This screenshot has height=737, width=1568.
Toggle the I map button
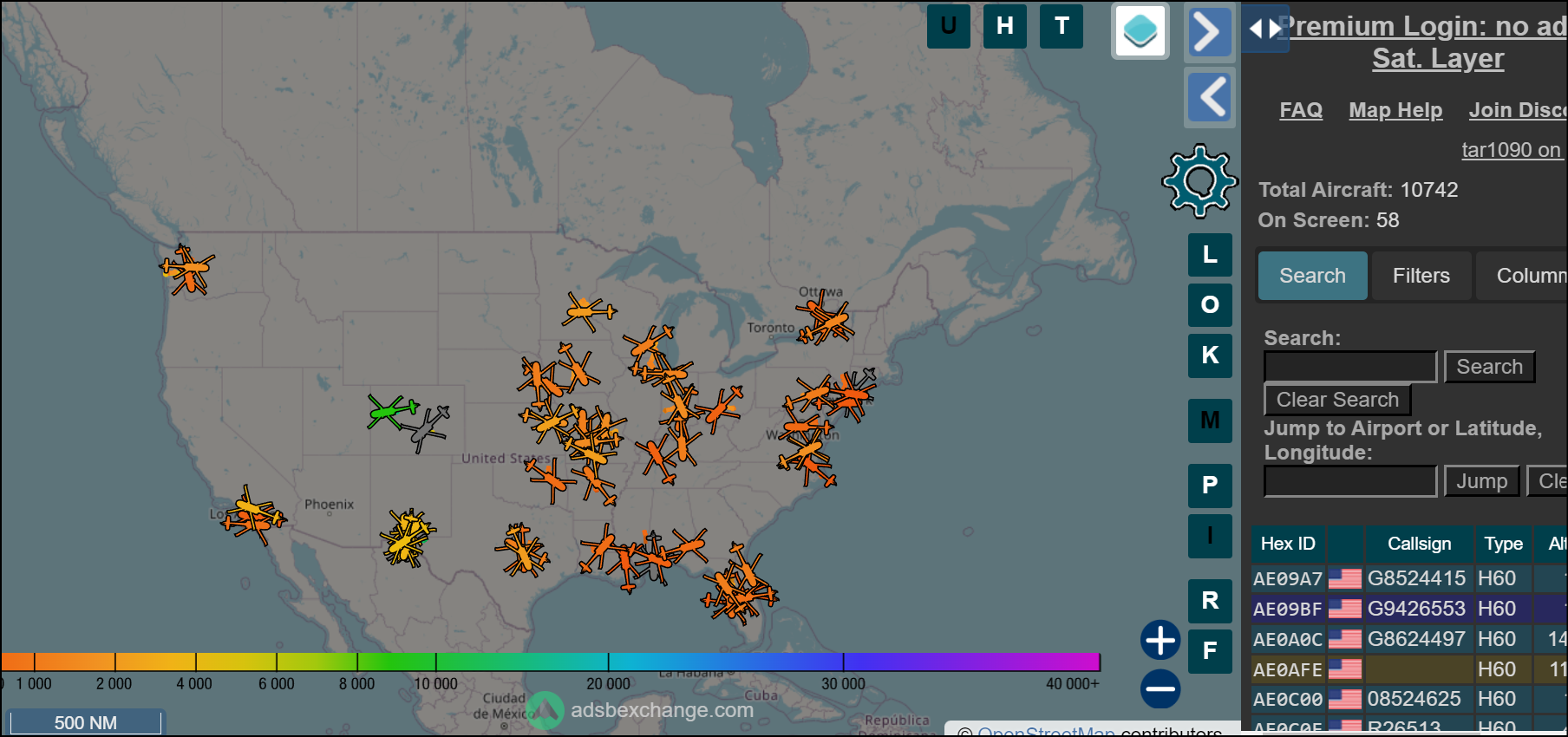[1210, 536]
